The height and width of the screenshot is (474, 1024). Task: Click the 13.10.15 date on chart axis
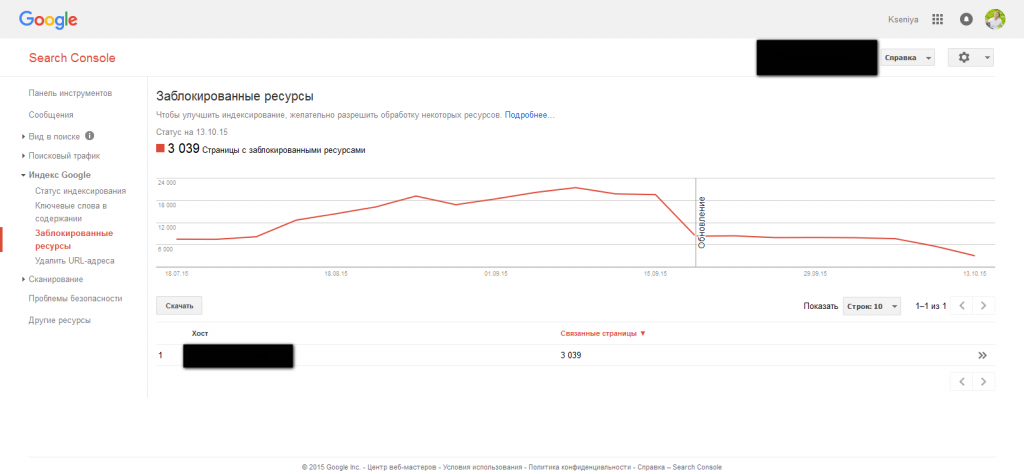(975, 274)
